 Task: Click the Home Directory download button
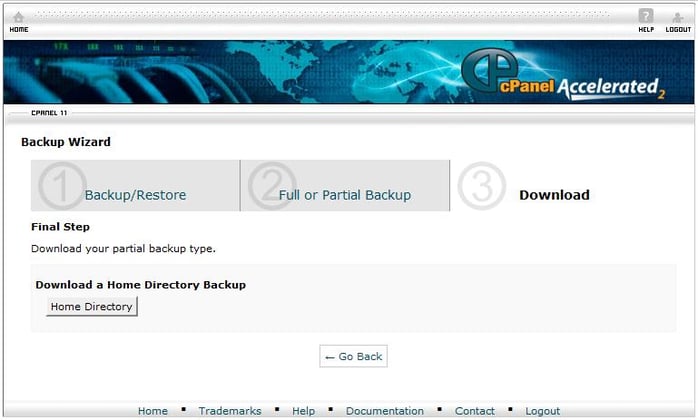coord(92,306)
